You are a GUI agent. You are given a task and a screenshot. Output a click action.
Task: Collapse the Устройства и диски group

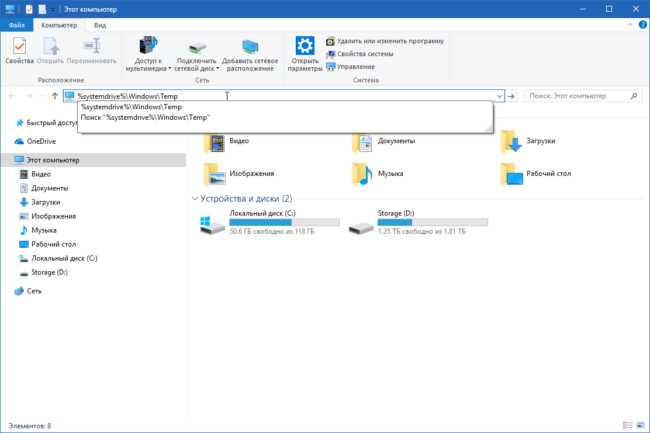tap(195, 199)
